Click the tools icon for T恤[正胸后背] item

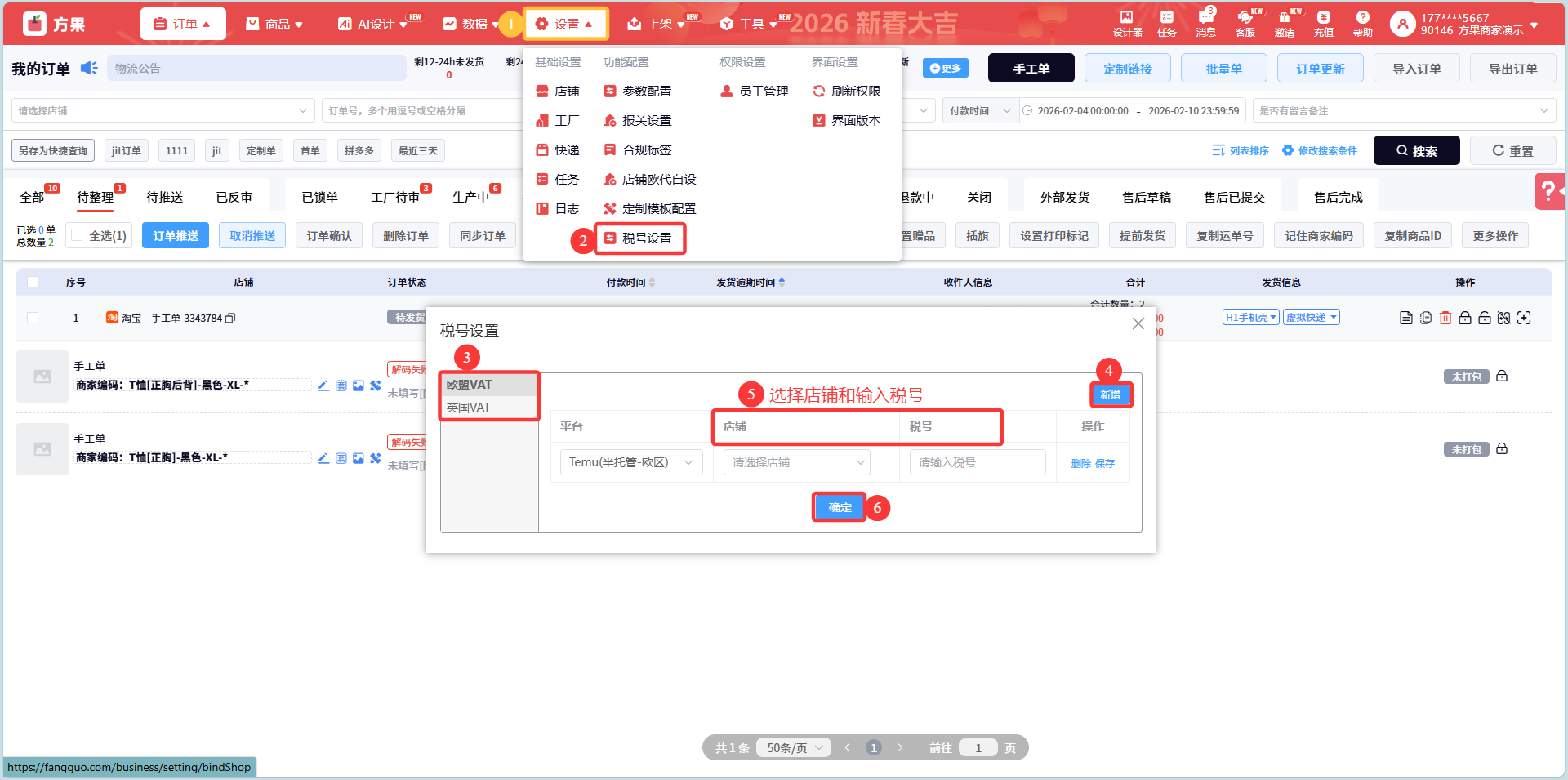(x=376, y=386)
